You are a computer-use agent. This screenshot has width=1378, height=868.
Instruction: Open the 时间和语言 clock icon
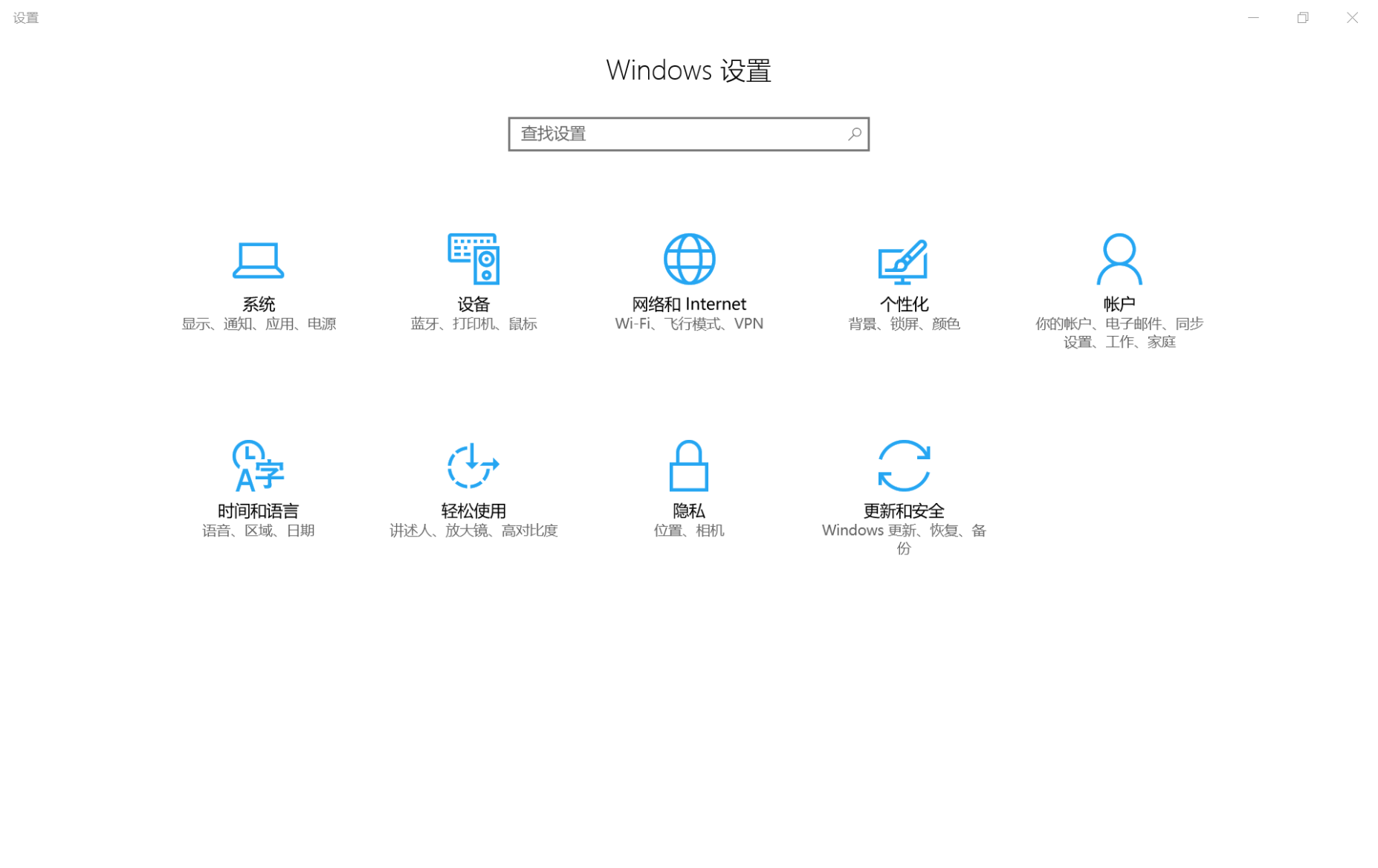(258, 466)
